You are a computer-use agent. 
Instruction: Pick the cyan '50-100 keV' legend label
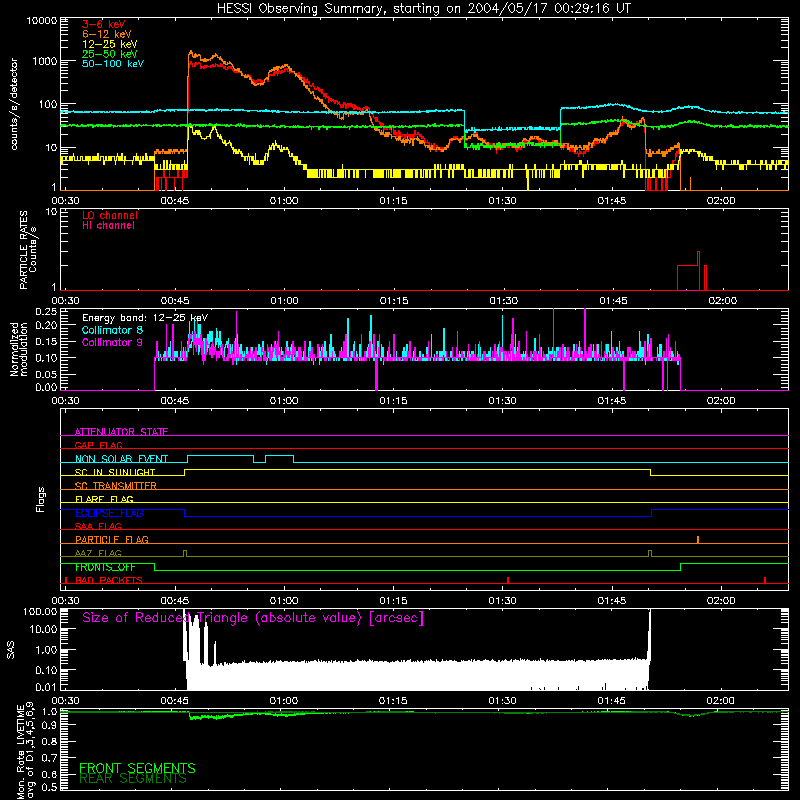pyautogui.click(x=113, y=64)
